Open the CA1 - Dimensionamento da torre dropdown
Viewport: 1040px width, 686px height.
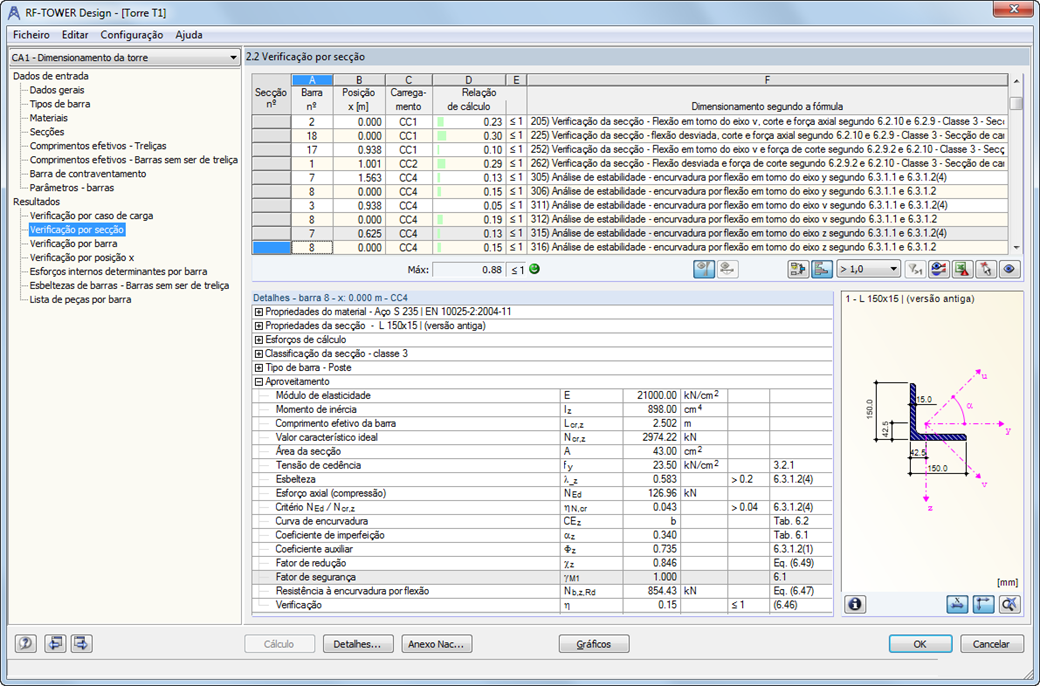pos(125,57)
